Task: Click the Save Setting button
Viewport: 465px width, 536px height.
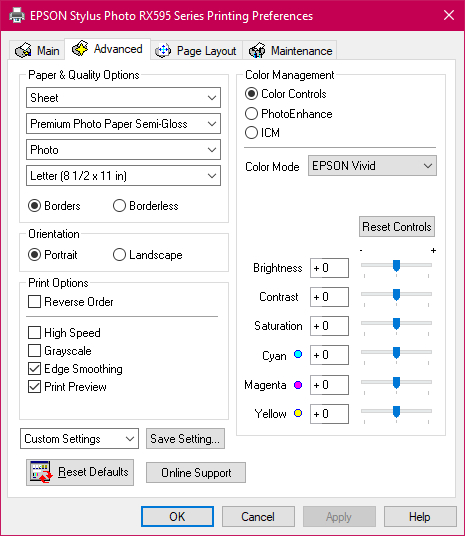Action: pos(185,439)
